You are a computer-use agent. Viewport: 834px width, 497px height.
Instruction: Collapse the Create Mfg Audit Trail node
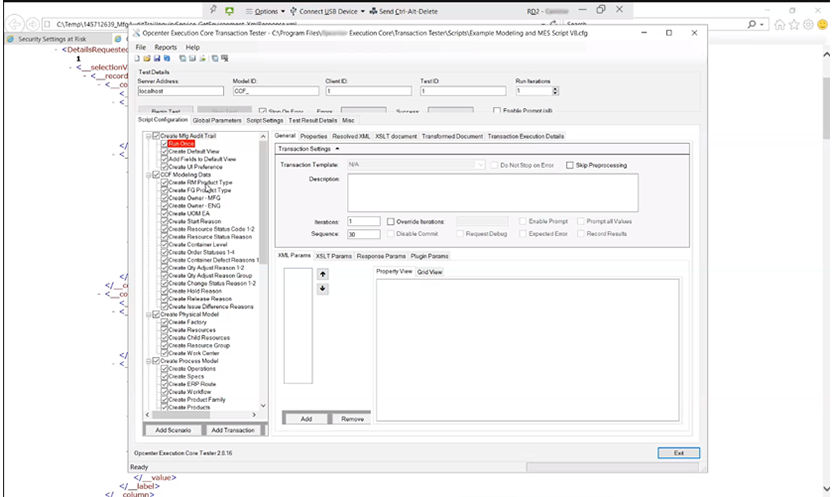149,135
